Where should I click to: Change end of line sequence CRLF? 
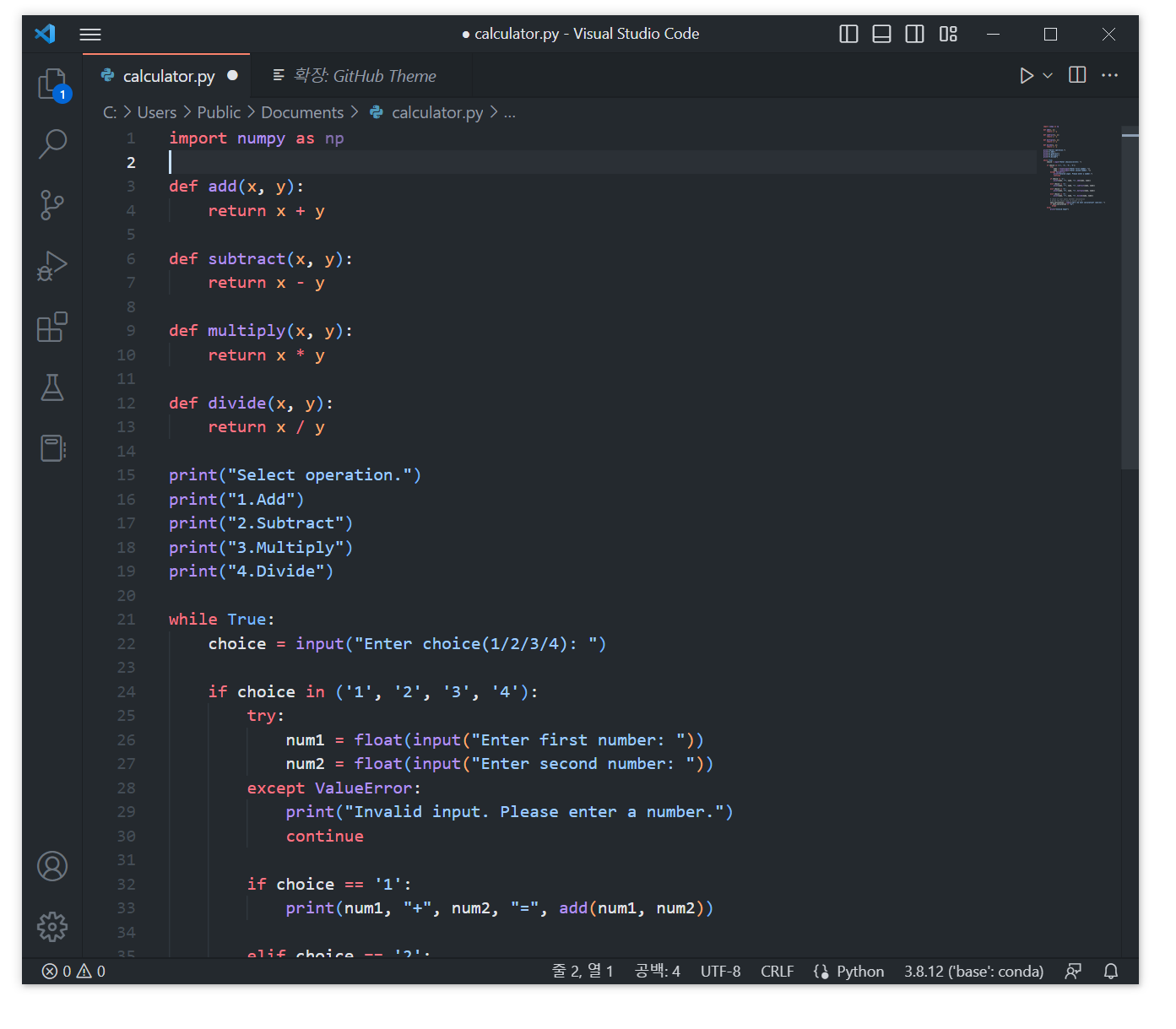pos(778,972)
